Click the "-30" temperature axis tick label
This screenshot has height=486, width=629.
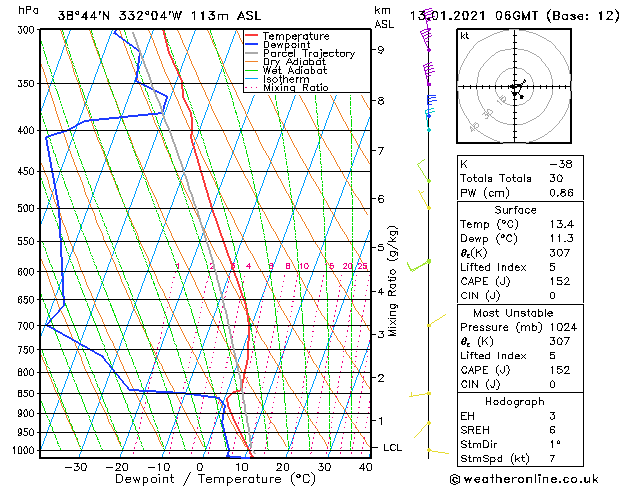point(76,467)
